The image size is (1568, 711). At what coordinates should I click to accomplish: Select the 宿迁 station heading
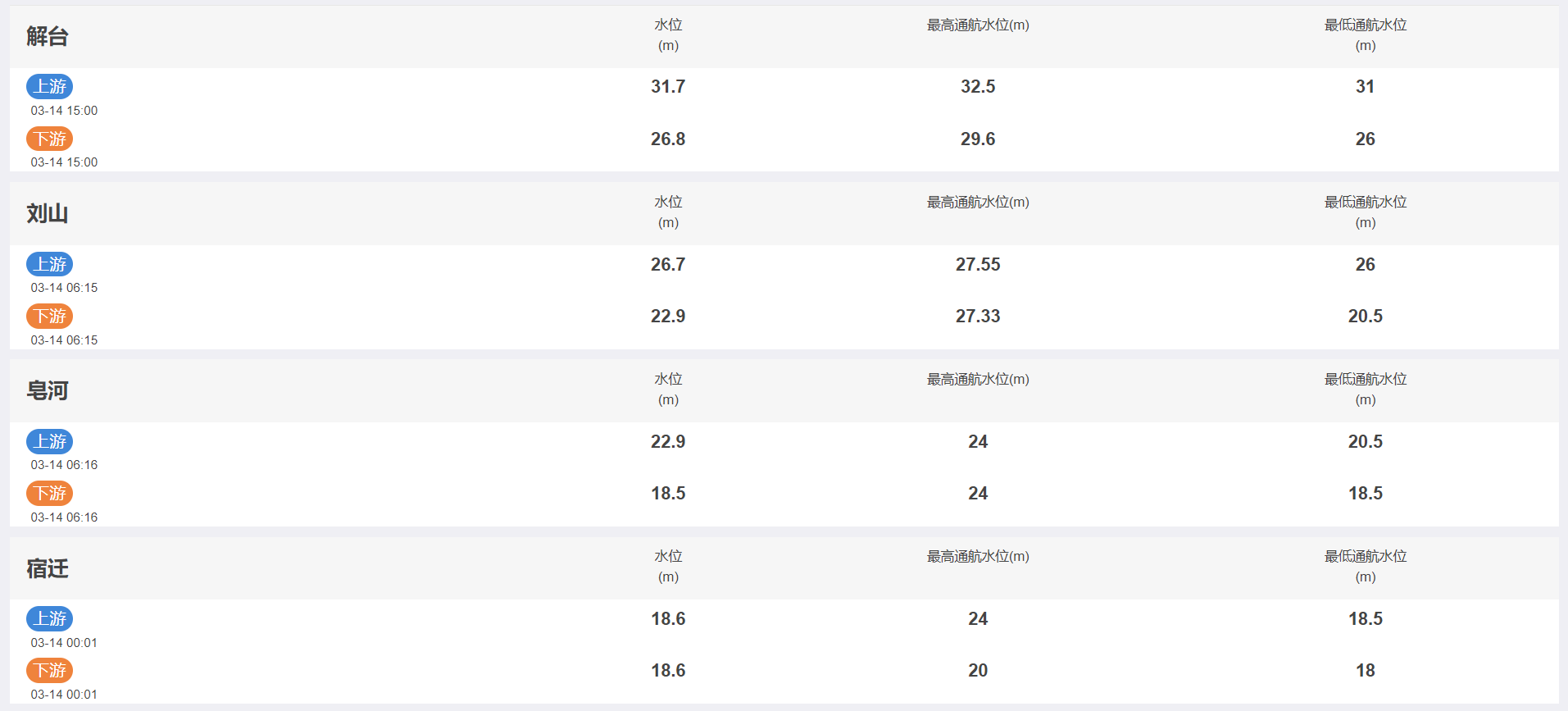click(48, 568)
